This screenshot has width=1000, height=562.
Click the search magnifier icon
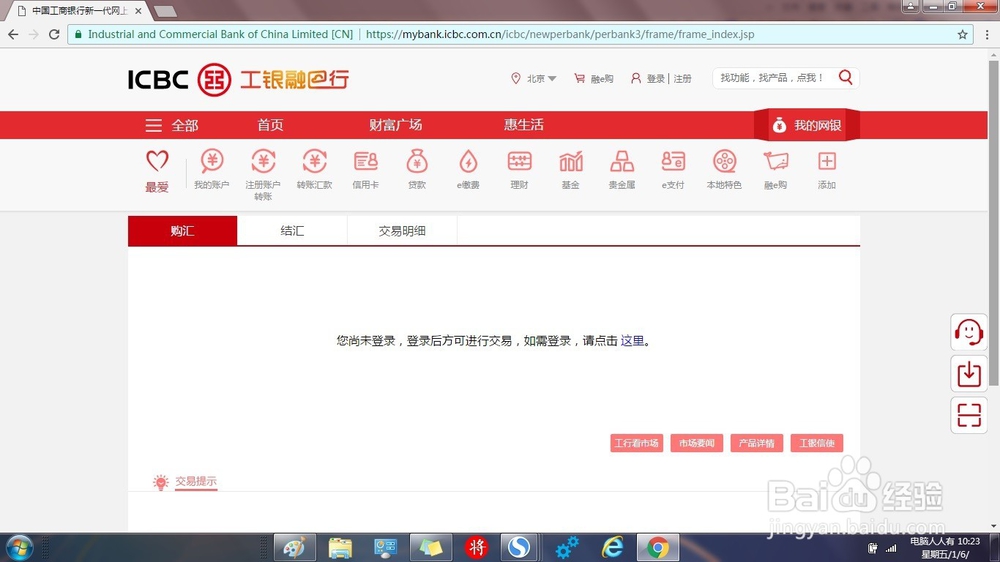click(846, 77)
